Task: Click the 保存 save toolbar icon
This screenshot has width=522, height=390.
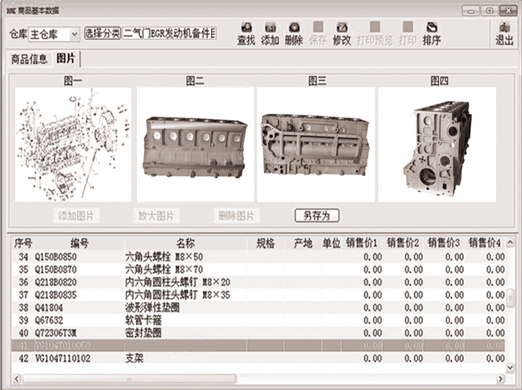Action: pos(318,34)
